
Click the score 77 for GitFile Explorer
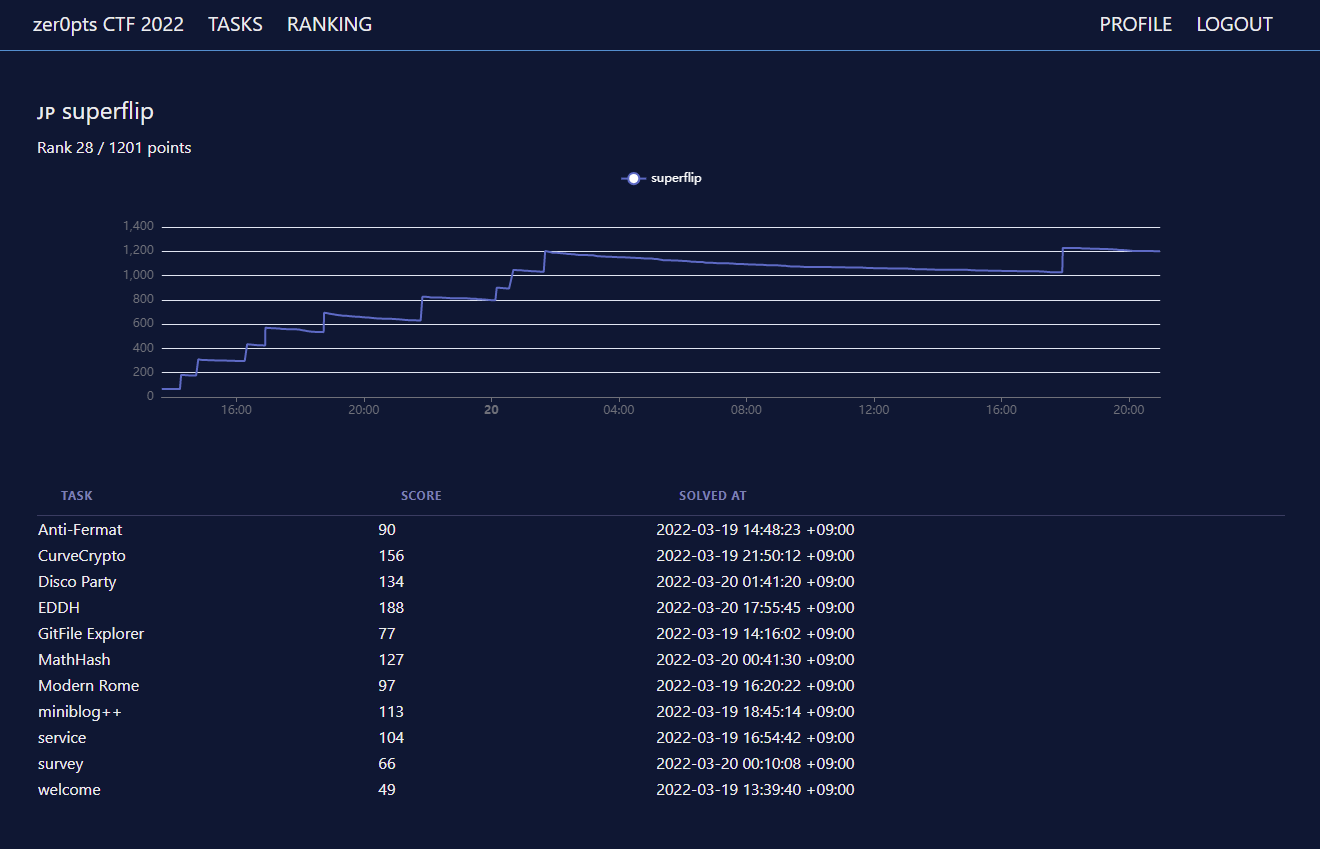point(387,634)
